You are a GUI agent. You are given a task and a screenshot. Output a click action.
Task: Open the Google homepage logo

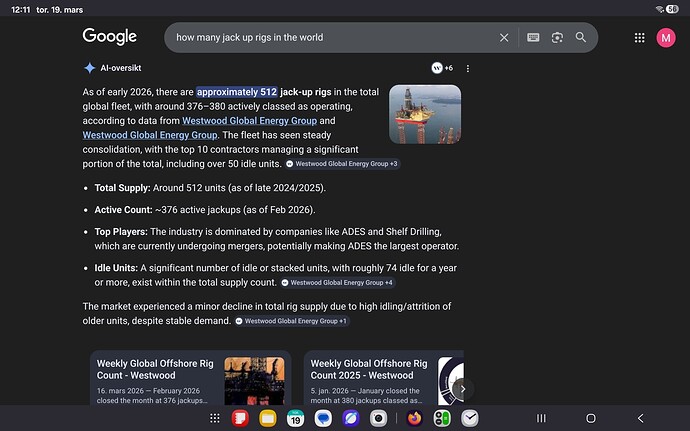[110, 37]
